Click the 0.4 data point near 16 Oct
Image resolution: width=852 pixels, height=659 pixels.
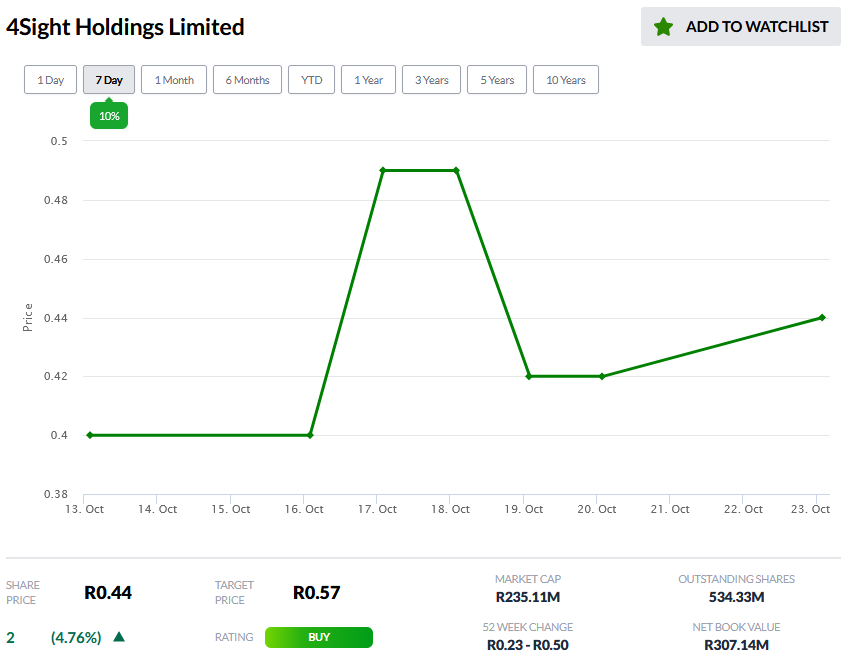310,435
